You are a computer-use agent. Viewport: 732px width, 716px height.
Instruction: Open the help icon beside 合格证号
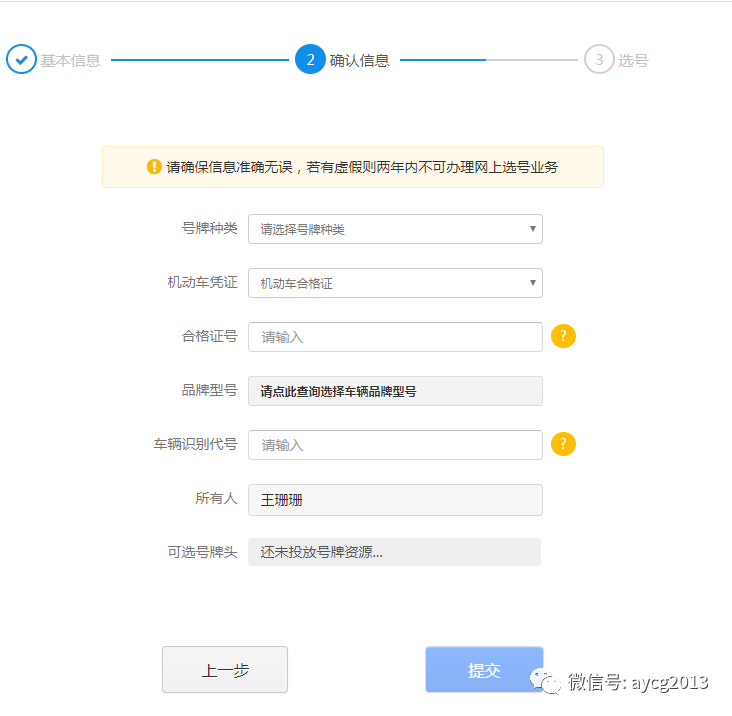[563, 336]
